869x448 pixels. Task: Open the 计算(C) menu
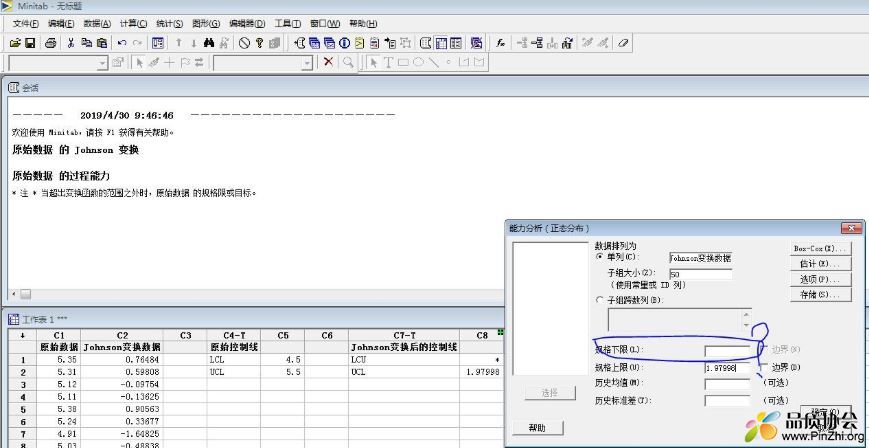(x=134, y=23)
